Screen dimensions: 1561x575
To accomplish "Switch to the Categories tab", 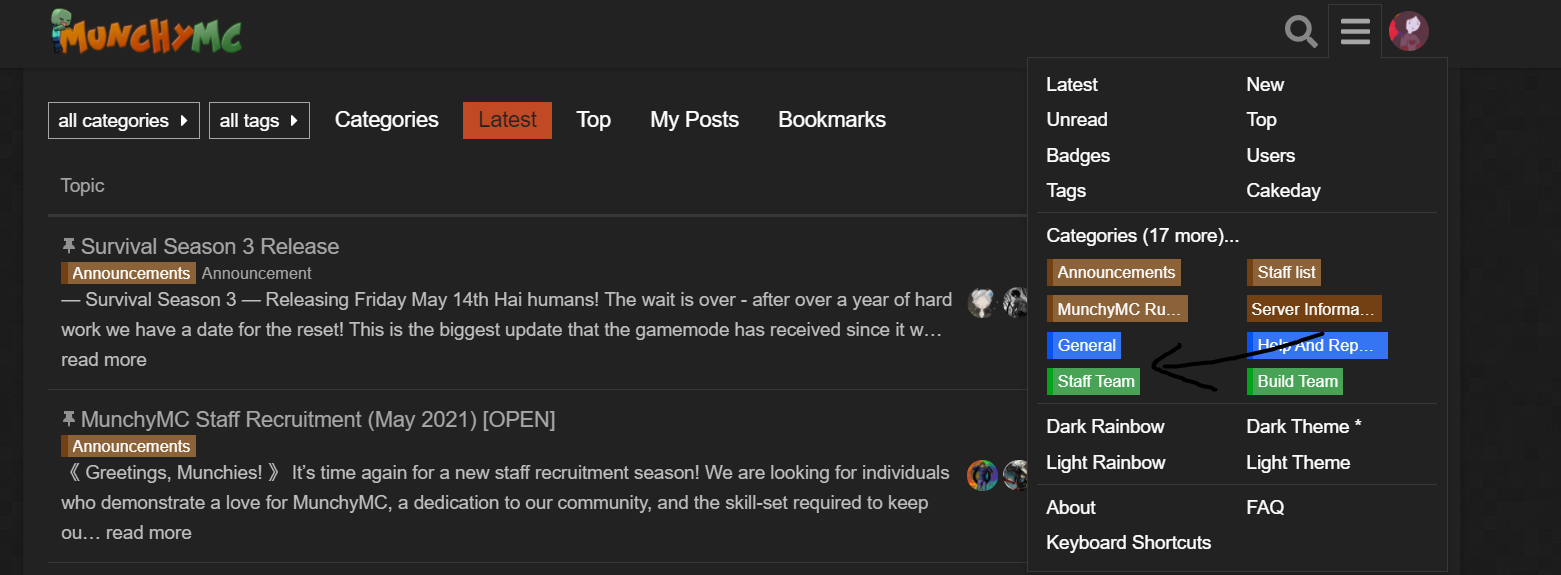I will (x=387, y=120).
